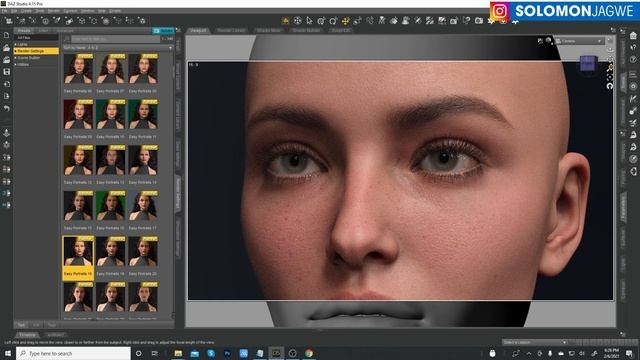Open the Create menu

pyautogui.click(x=26, y=11)
